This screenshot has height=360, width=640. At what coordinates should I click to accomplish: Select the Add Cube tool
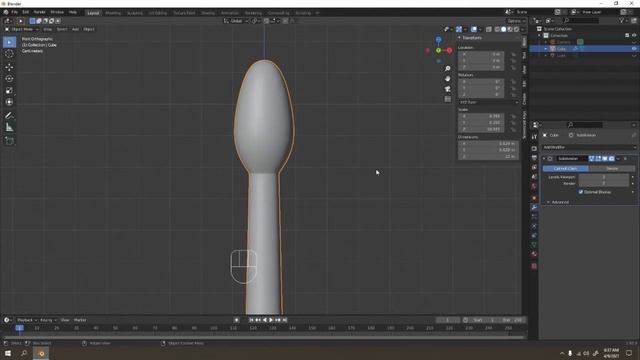click(x=9, y=141)
